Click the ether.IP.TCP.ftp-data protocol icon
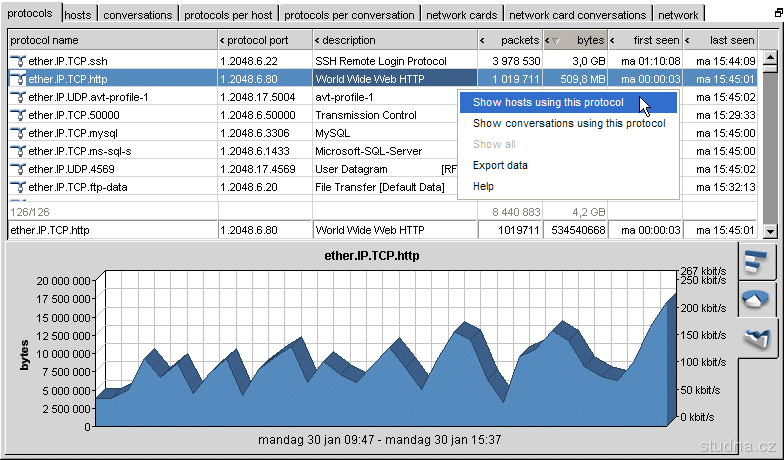Screen dimensions: 784x460 pyautogui.click(x=18, y=187)
